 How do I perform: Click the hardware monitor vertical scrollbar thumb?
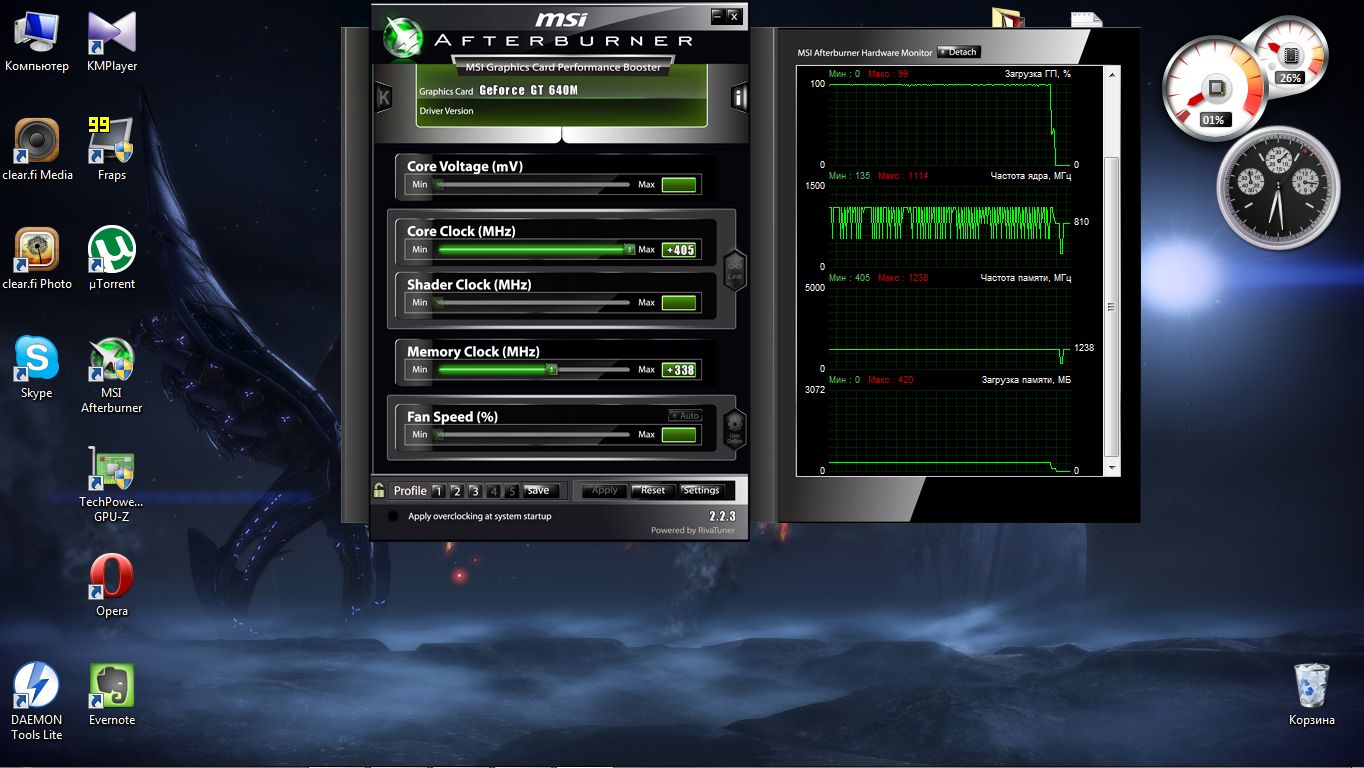click(x=1112, y=307)
